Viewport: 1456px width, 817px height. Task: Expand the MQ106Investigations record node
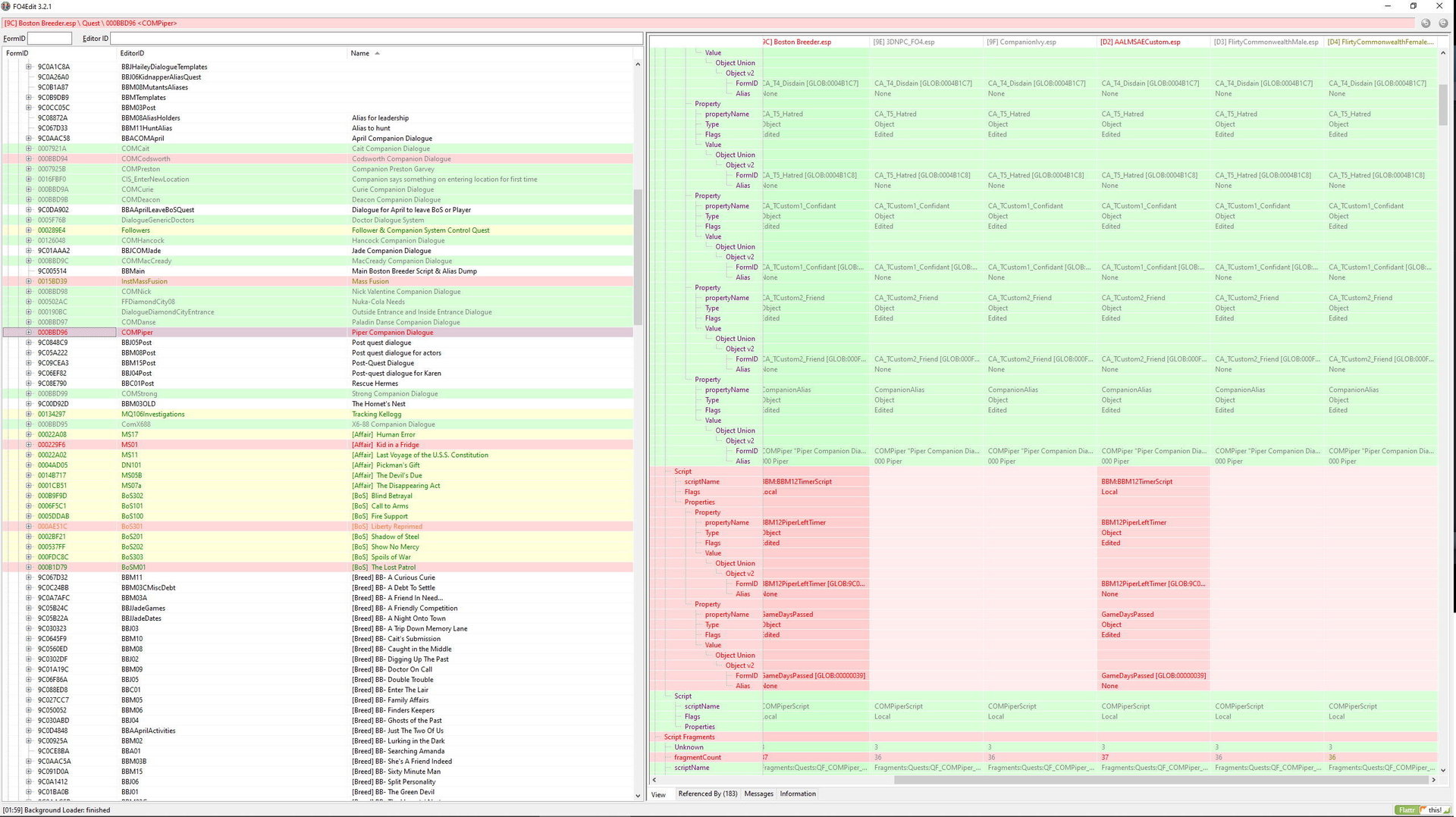29,415
